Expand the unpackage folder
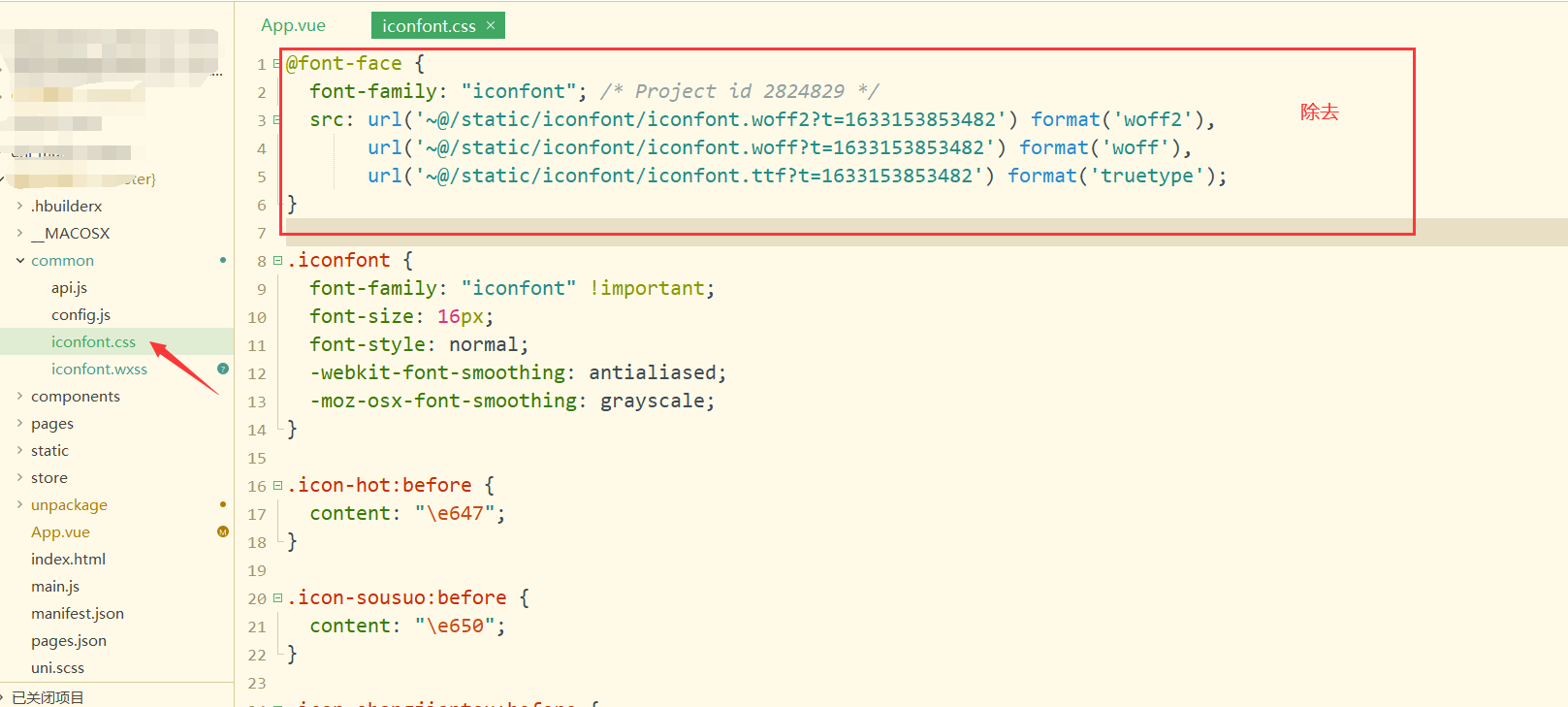1568x707 pixels. 19,504
